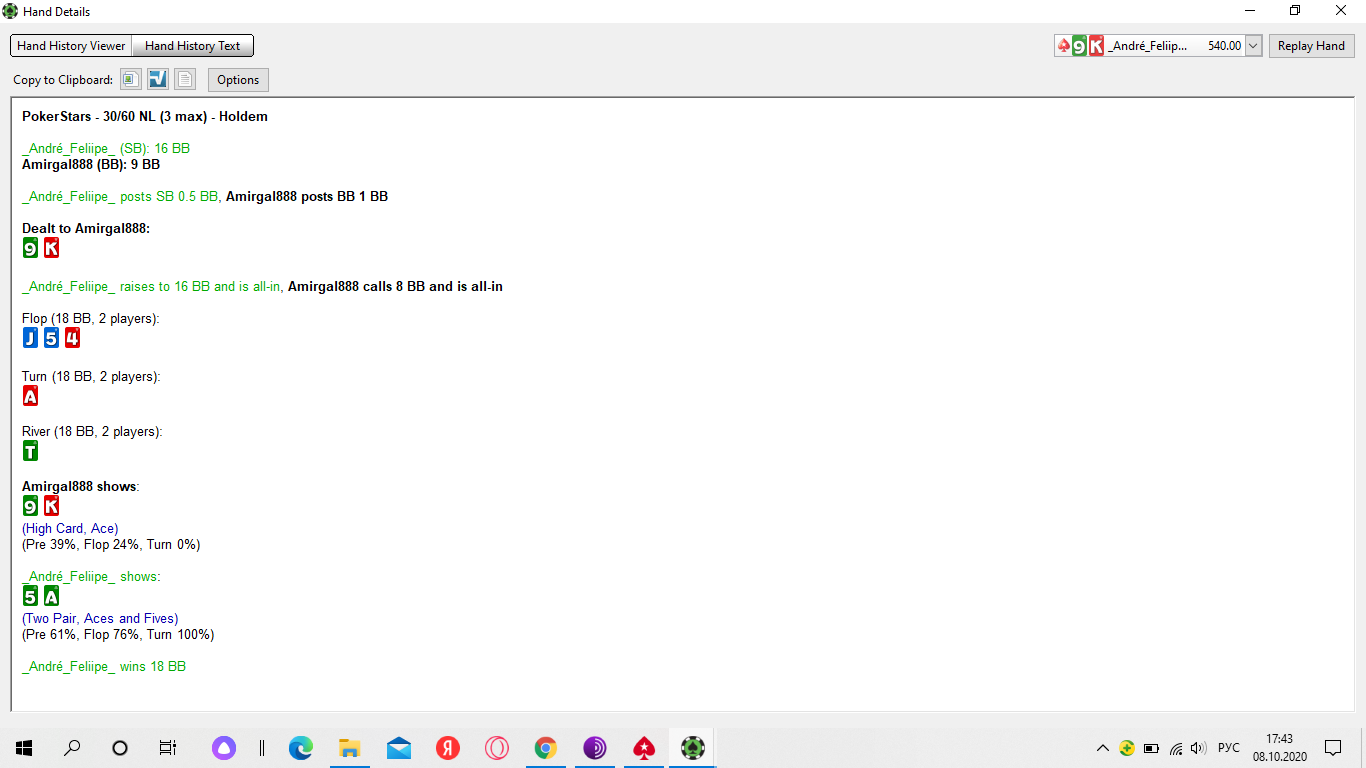
Task: Click the flop J card
Action: click(x=30, y=338)
